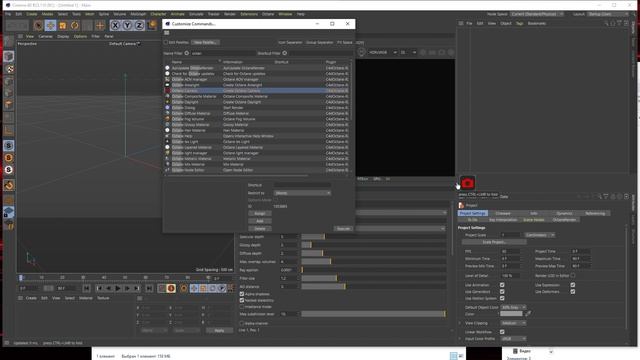Image resolution: width=640 pixels, height=360 pixels.
Task: Select Texture mode checkered icon in left palette
Action: point(9,69)
